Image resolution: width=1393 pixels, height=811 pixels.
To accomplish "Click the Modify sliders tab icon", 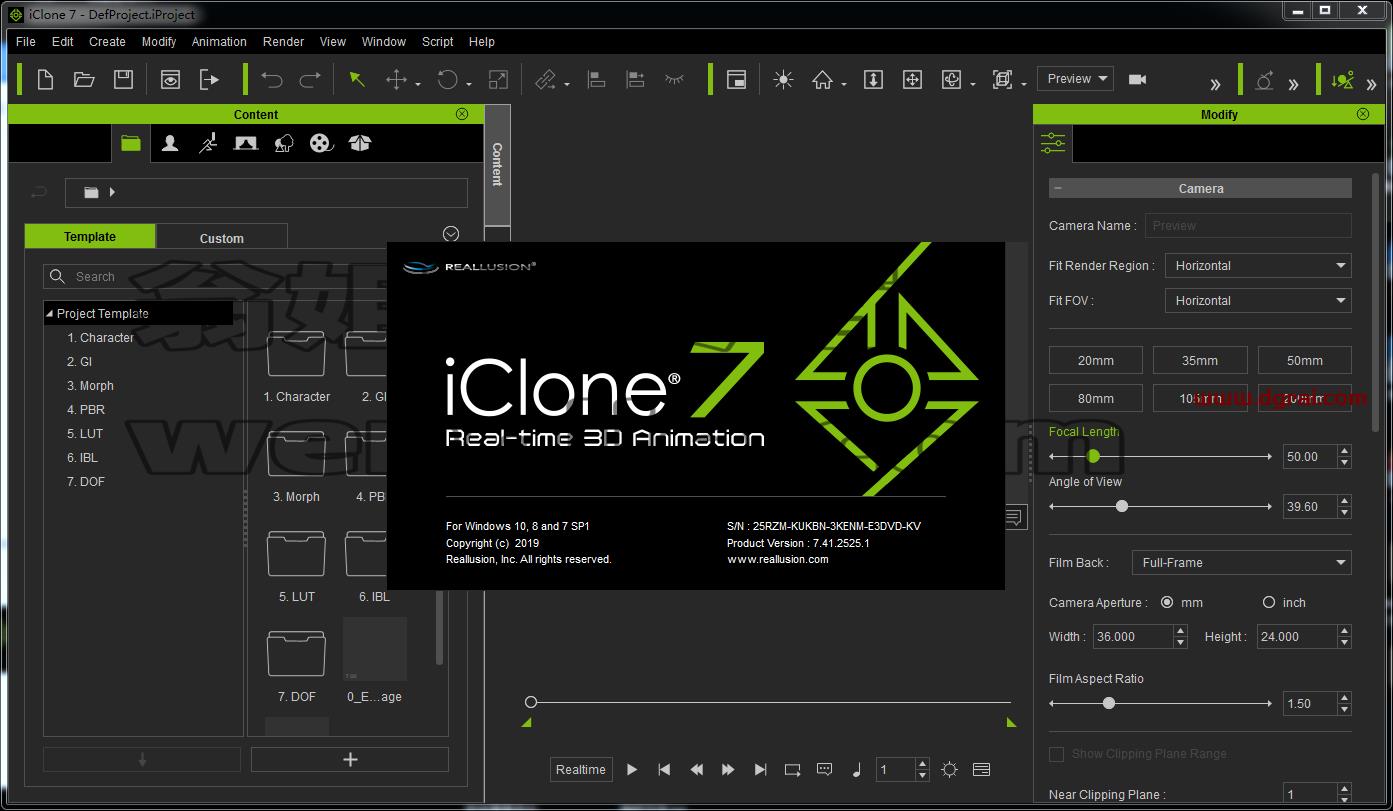I will pos(1053,143).
